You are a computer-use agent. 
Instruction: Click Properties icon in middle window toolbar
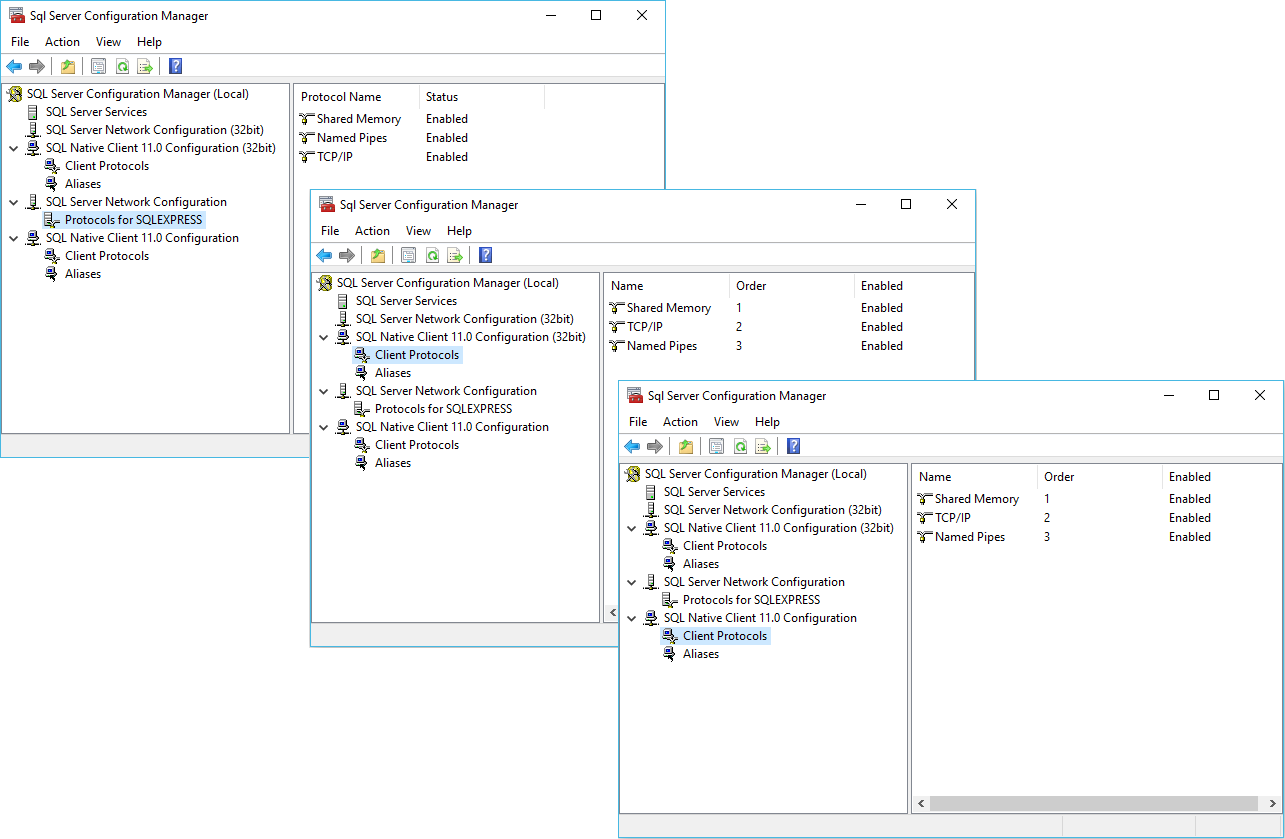pos(408,256)
